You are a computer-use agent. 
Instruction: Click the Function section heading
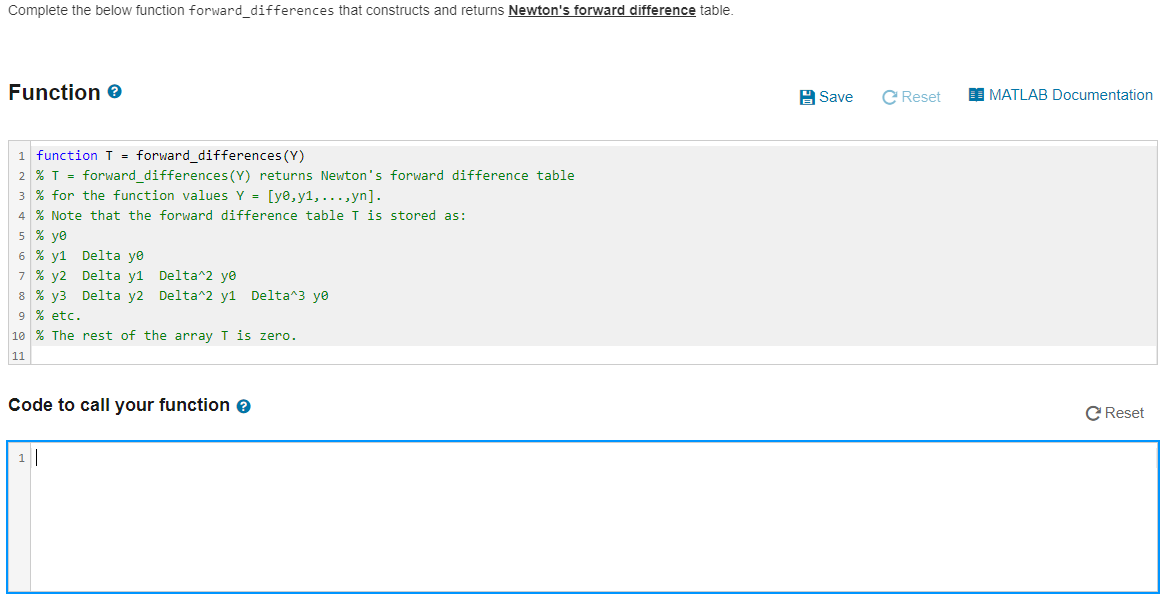[55, 92]
